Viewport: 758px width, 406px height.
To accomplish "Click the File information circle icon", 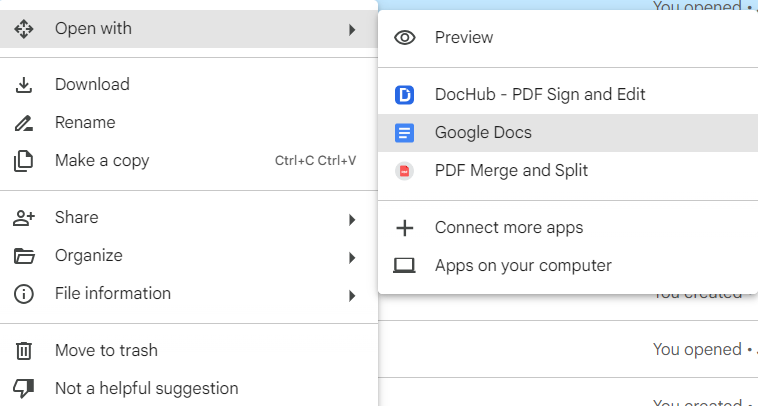I will [x=24, y=294].
